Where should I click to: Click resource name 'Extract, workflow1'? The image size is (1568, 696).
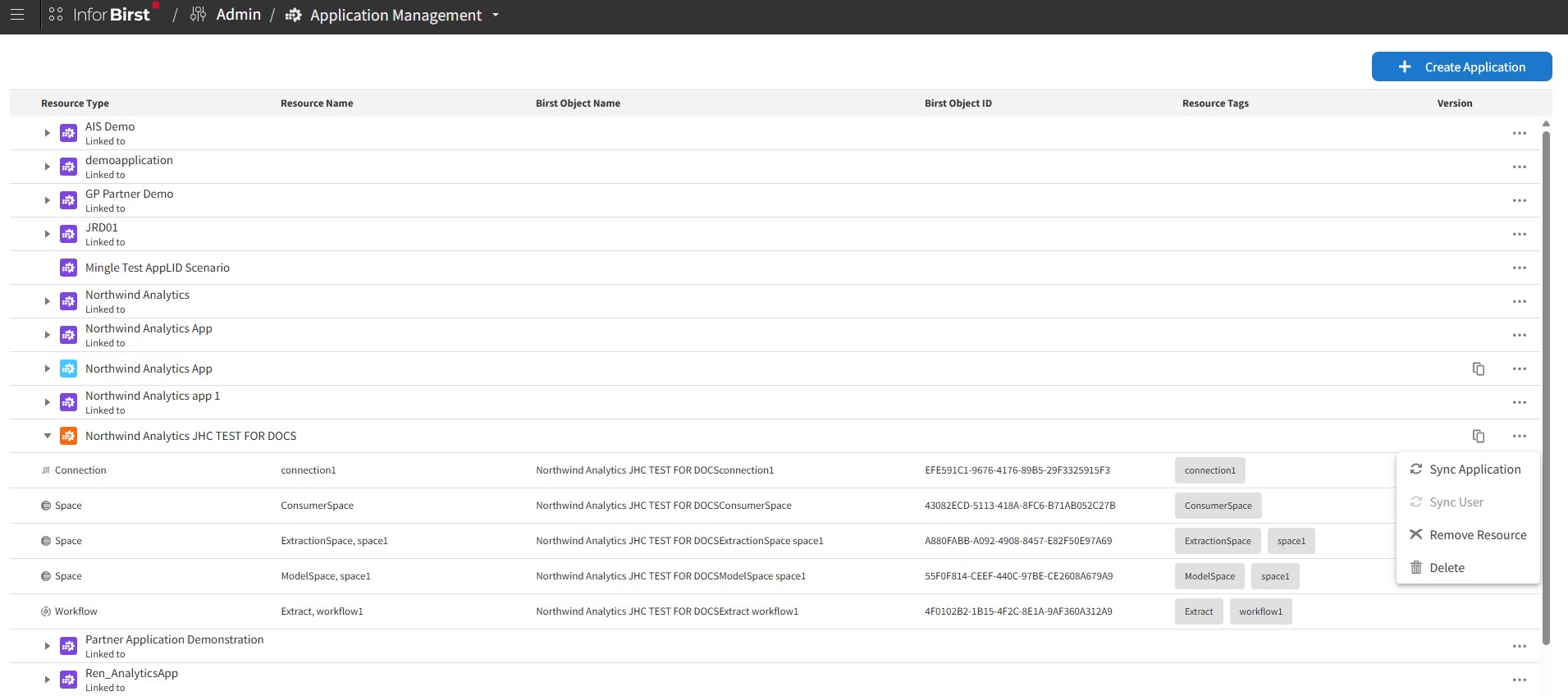coord(322,611)
